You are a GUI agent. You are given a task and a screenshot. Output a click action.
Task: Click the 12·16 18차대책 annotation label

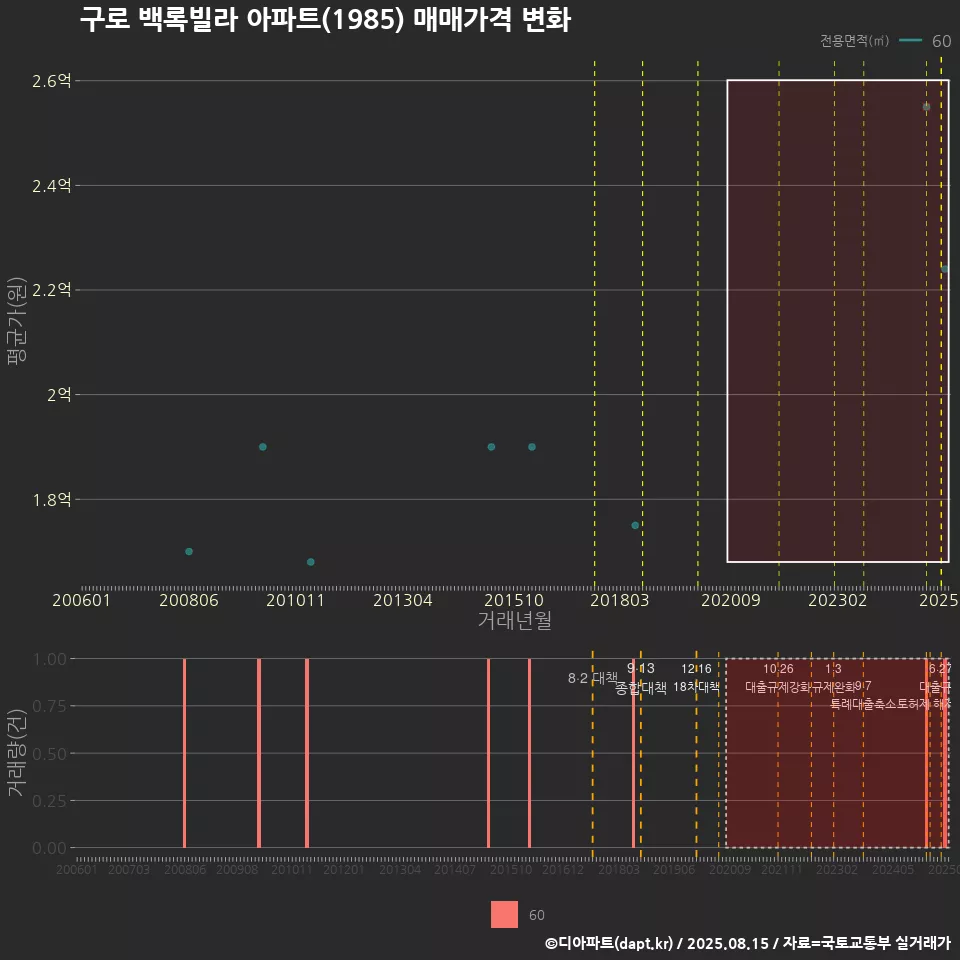coord(696,678)
